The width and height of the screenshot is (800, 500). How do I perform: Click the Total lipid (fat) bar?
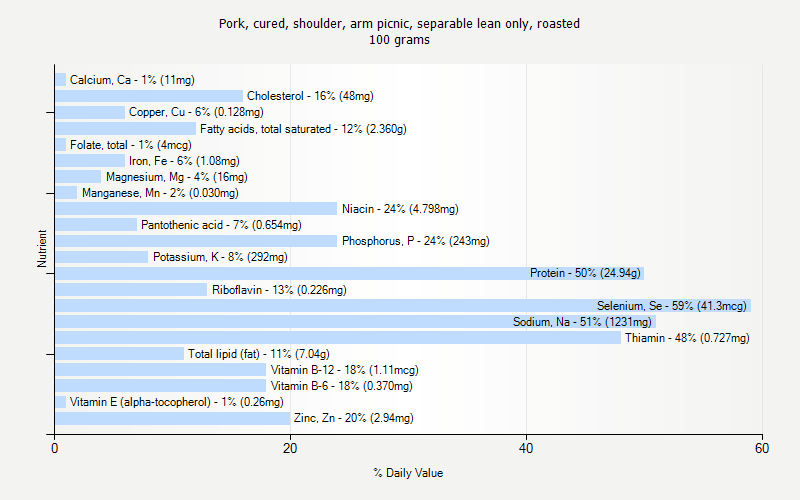coord(119,354)
